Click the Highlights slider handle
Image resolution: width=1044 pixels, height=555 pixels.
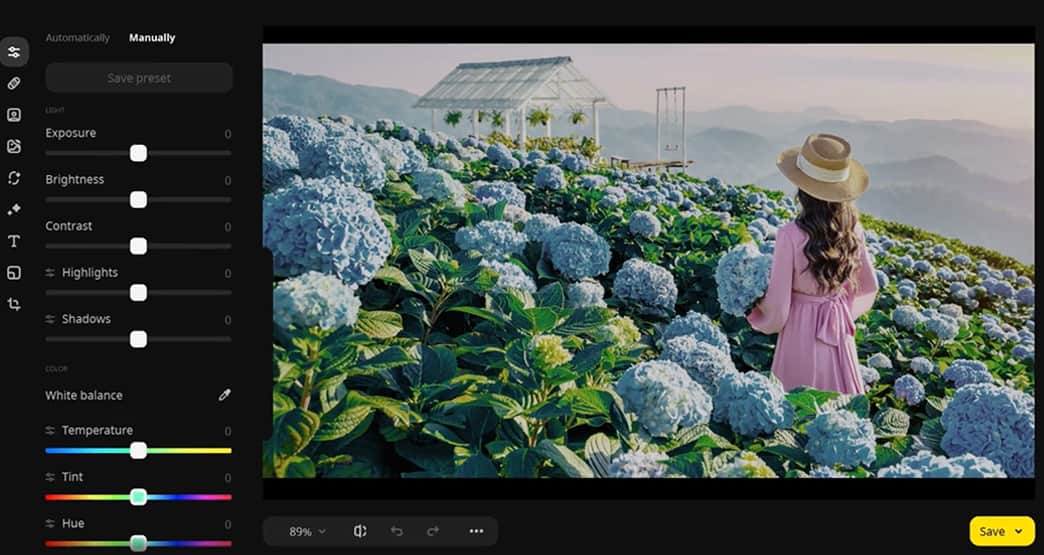click(x=138, y=293)
